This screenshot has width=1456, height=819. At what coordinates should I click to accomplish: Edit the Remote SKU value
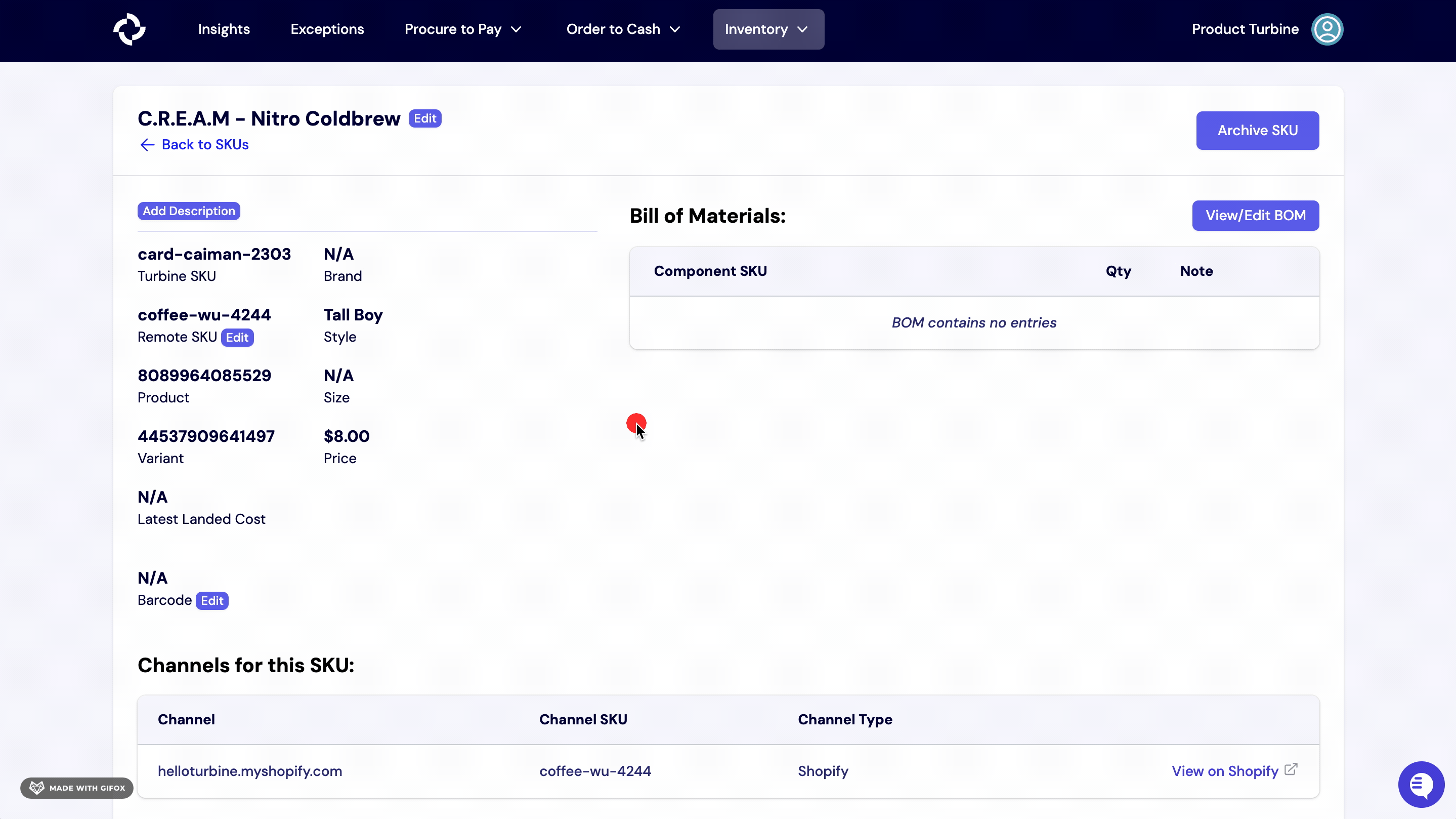237,337
